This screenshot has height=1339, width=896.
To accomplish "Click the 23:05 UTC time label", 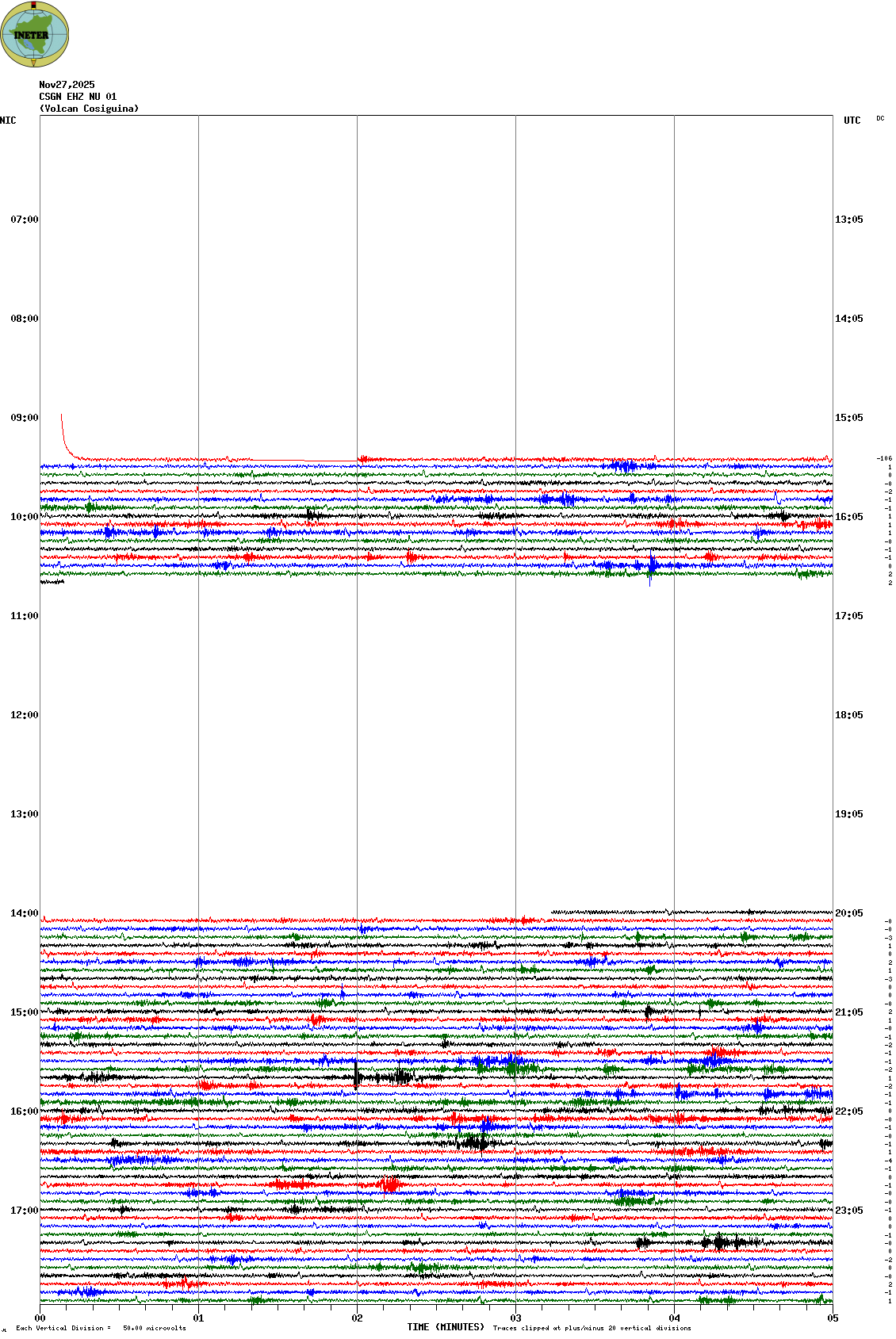I will coord(848,1211).
